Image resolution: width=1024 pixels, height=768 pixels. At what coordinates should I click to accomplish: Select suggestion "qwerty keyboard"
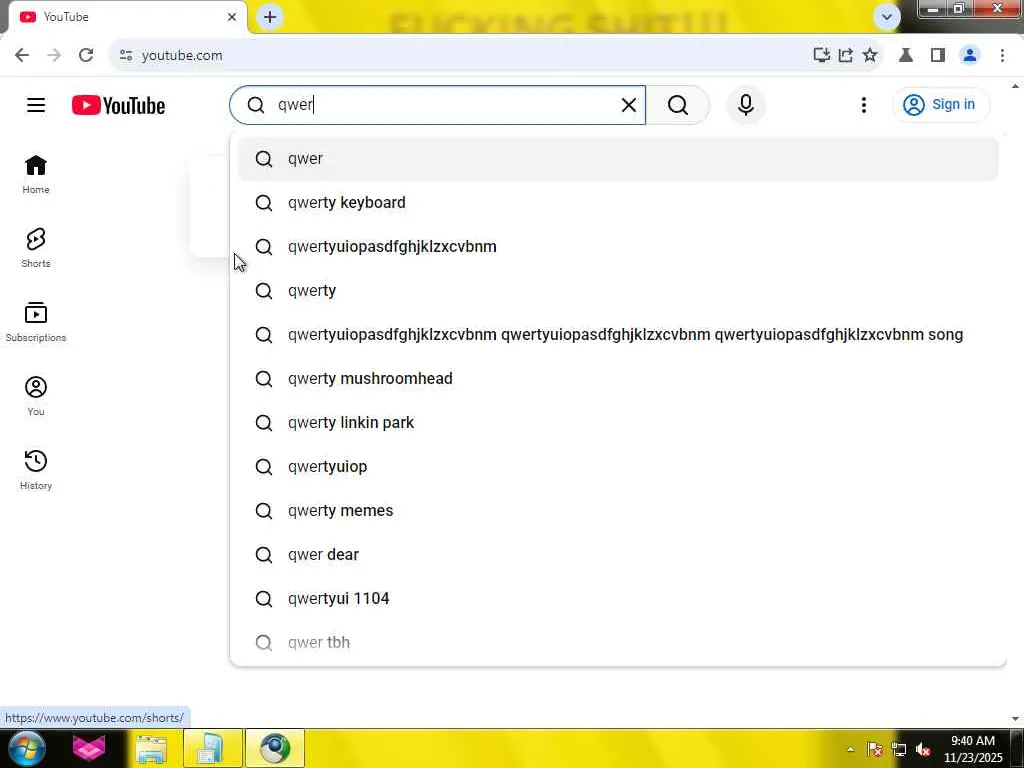pos(618,202)
